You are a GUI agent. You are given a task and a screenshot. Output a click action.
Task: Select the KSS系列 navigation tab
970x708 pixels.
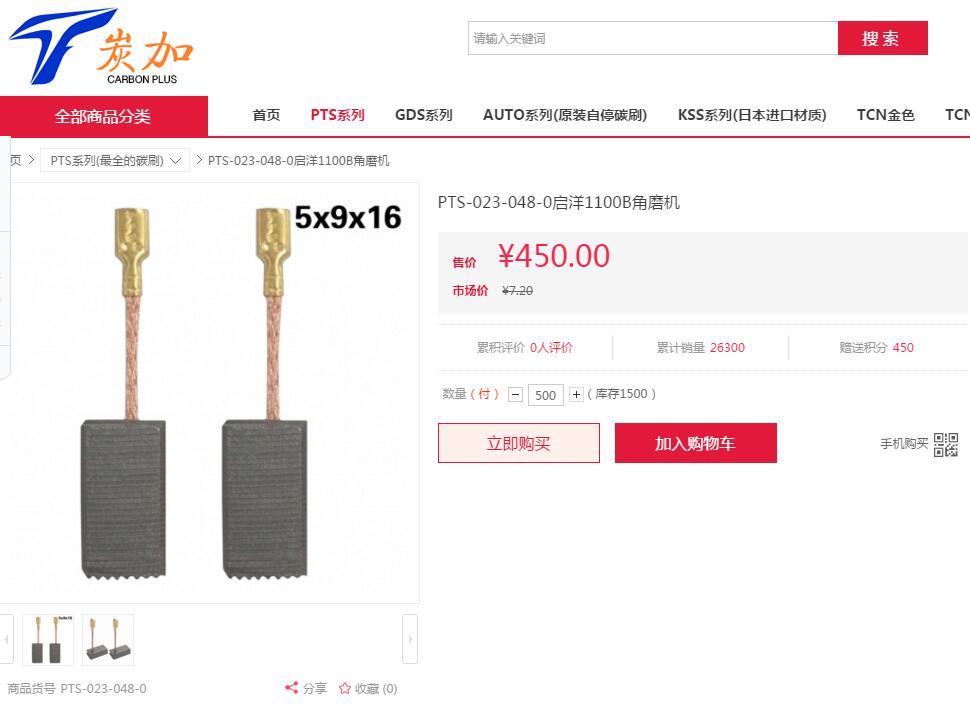click(752, 115)
